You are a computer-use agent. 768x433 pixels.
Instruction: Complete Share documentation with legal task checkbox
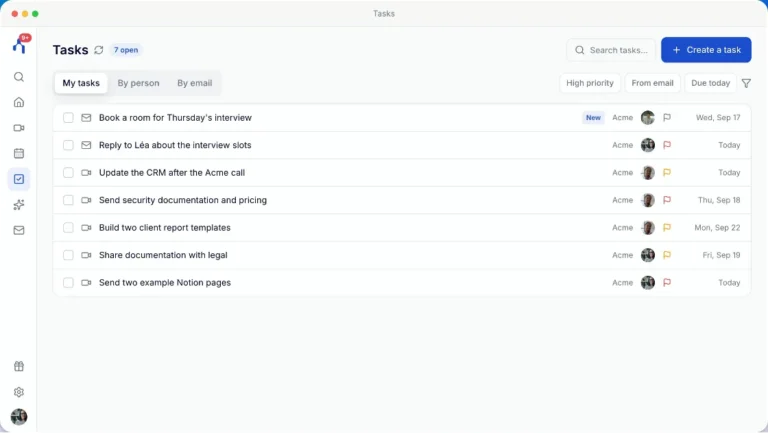[x=68, y=255]
